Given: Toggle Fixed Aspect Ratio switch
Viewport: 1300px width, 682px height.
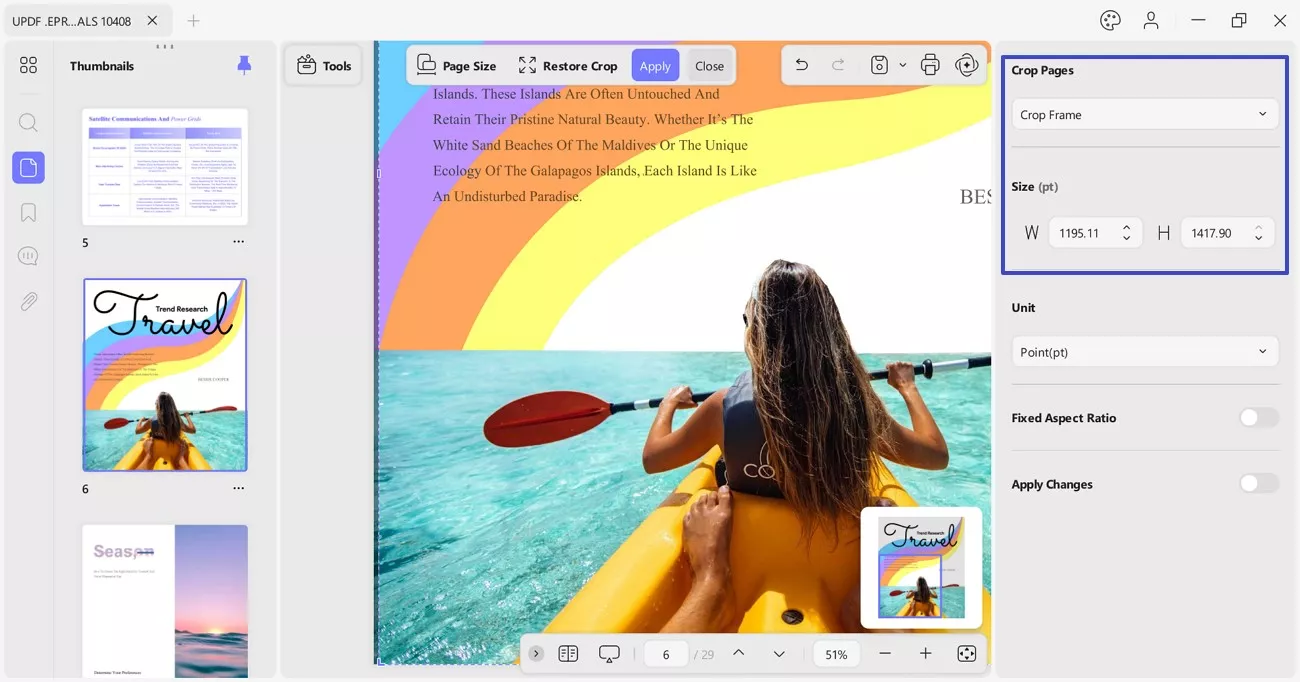Looking at the screenshot, I should (x=1259, y=417).
